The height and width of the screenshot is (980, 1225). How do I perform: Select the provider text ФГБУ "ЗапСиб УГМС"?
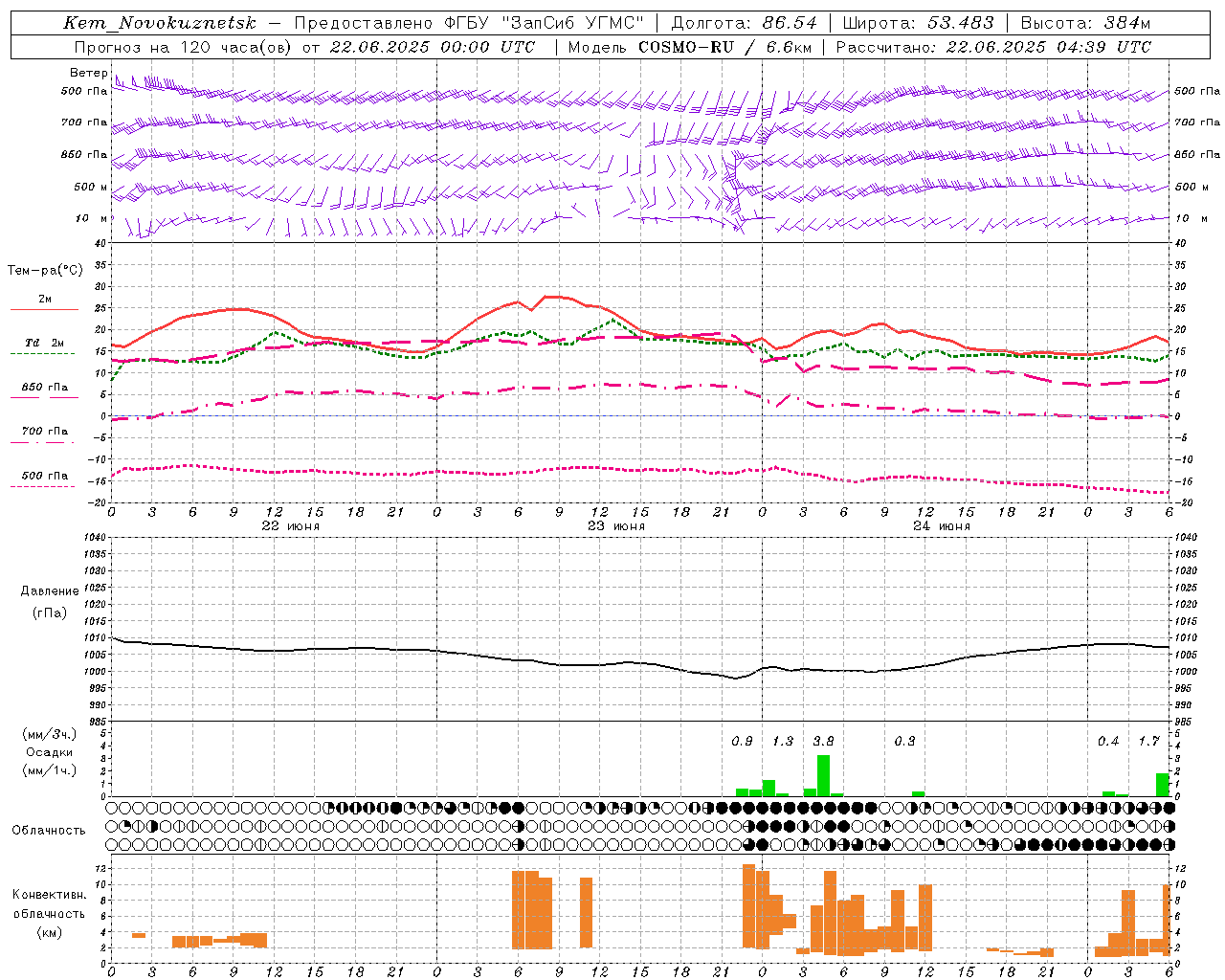tap(545, 23)
